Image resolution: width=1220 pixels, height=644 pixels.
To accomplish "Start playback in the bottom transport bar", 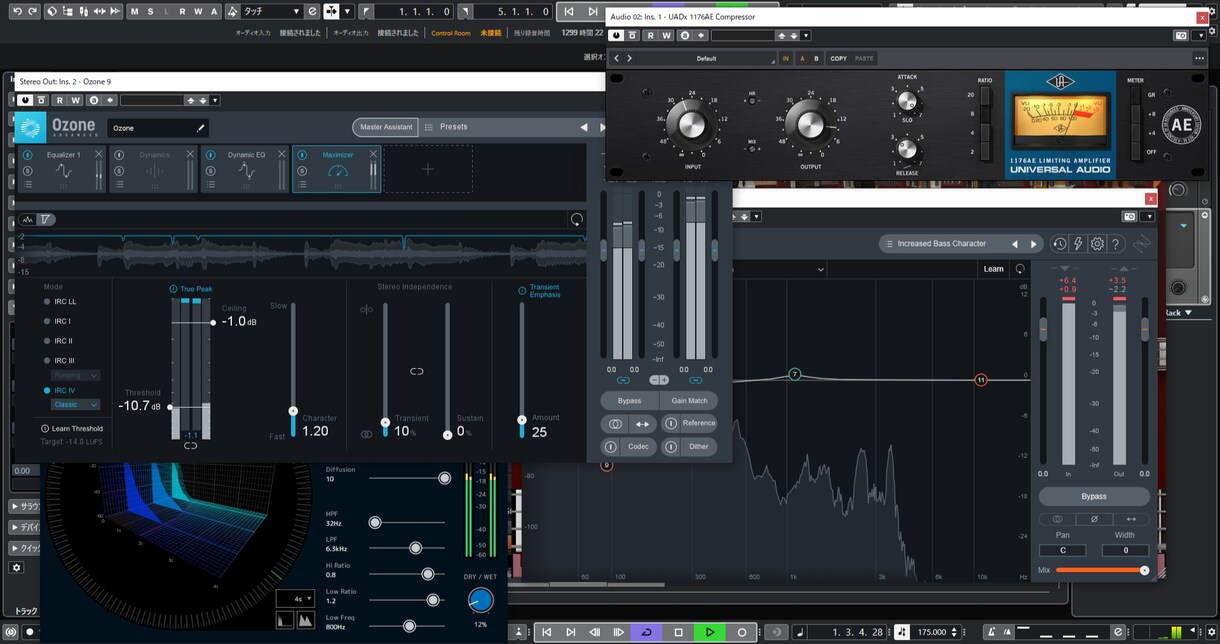I will [710, 632].
